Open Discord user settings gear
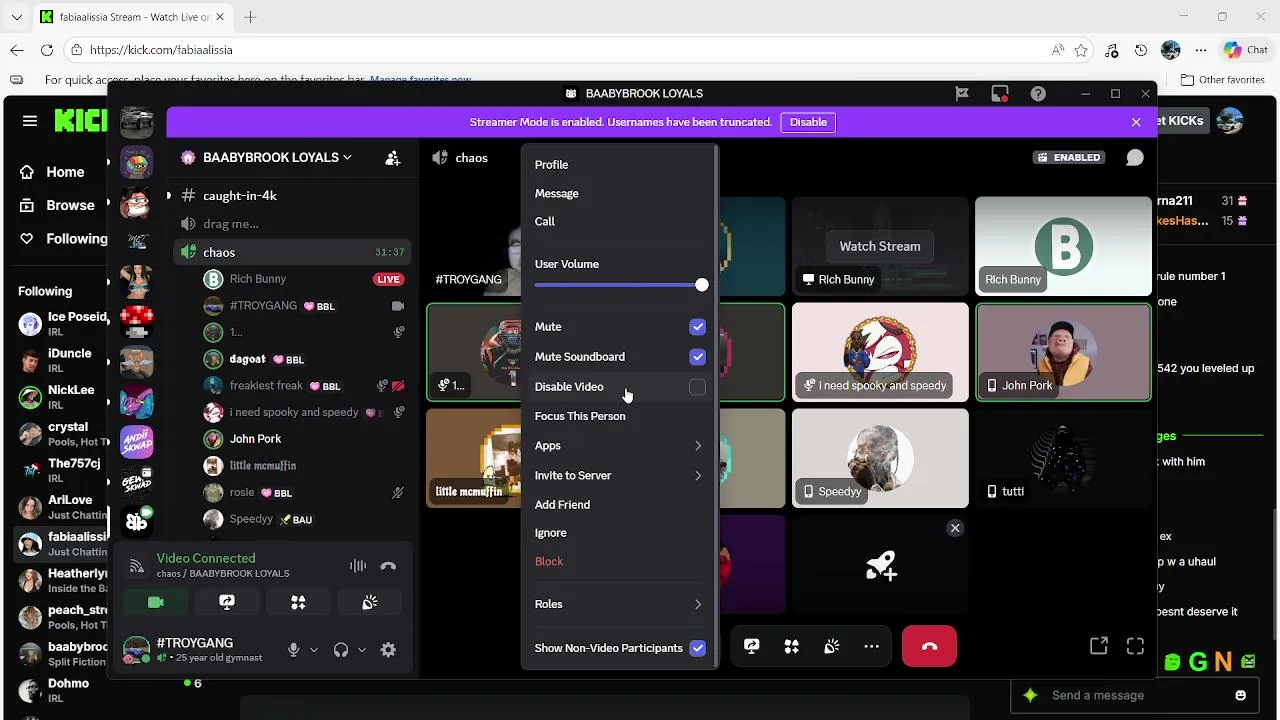Image resolution: width=1280 pixels, height=720 pixels. pyautogui.click(x=389, y=650)
